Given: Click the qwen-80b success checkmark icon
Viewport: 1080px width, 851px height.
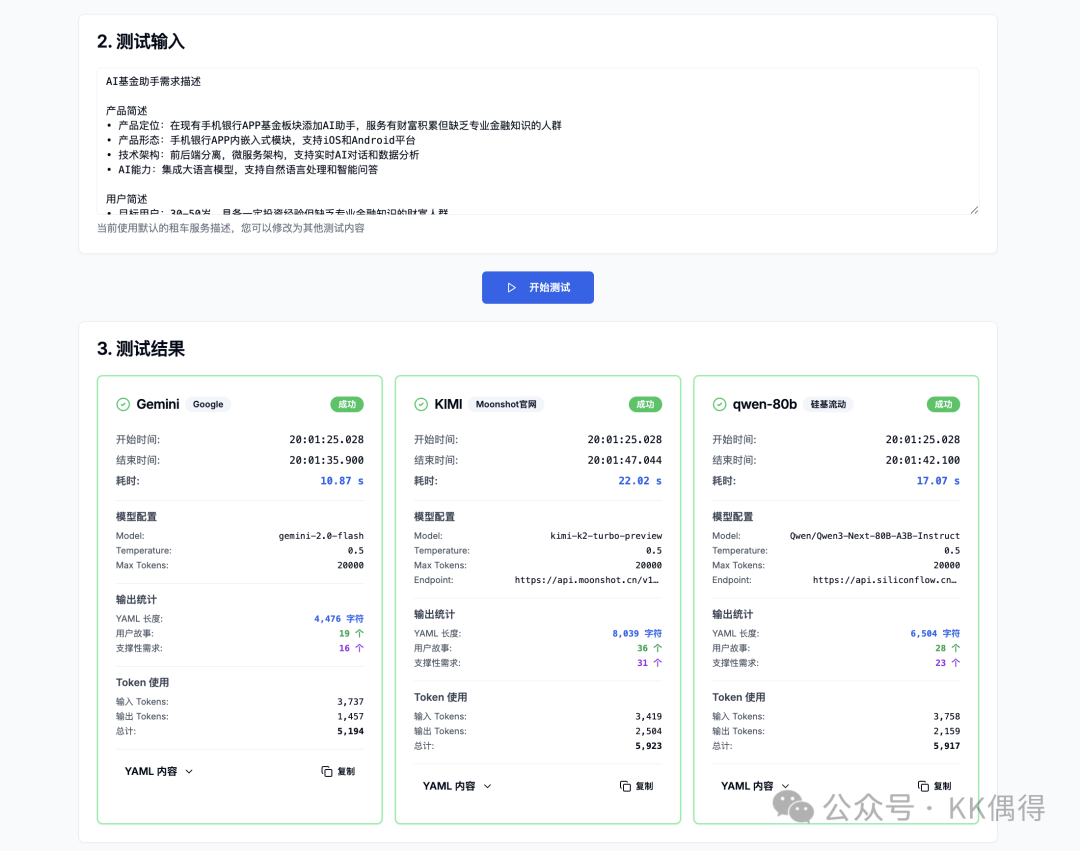Looking at the screenshot, I should pyautogui.click(x=719, y=404).
